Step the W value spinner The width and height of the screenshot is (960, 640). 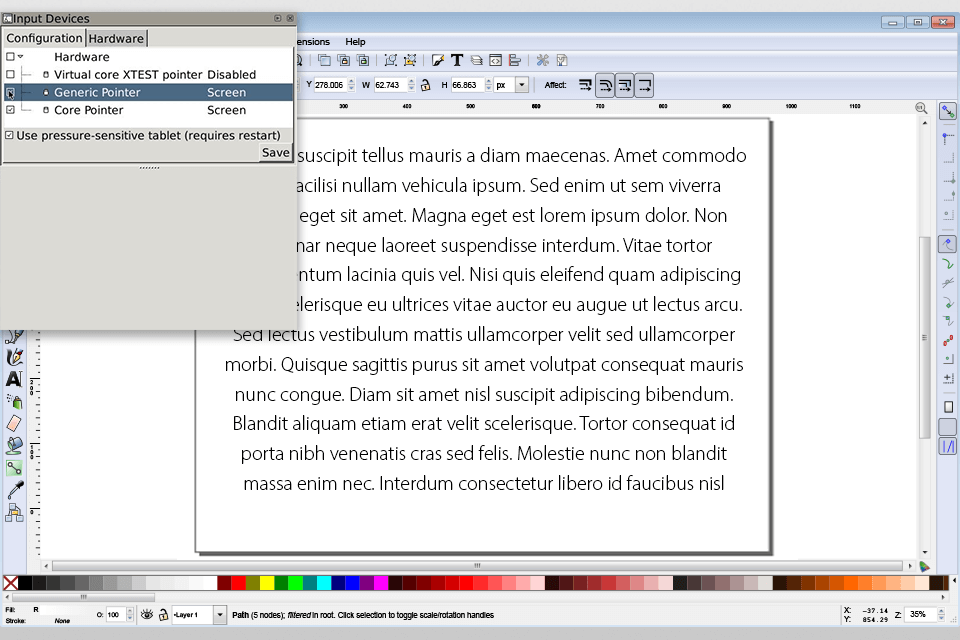(411, 85)
